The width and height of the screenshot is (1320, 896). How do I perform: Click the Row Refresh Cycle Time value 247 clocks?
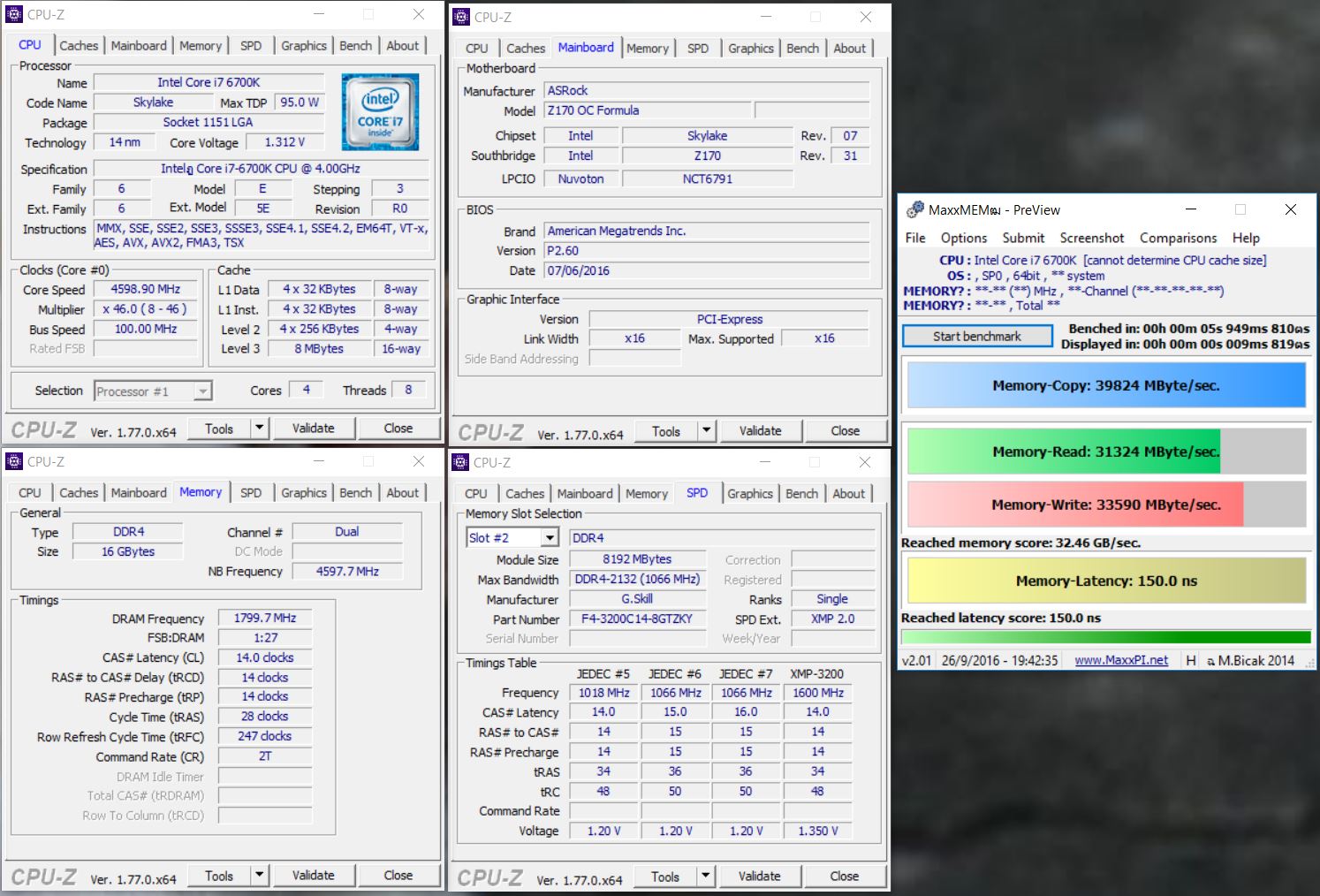(265, 736)
